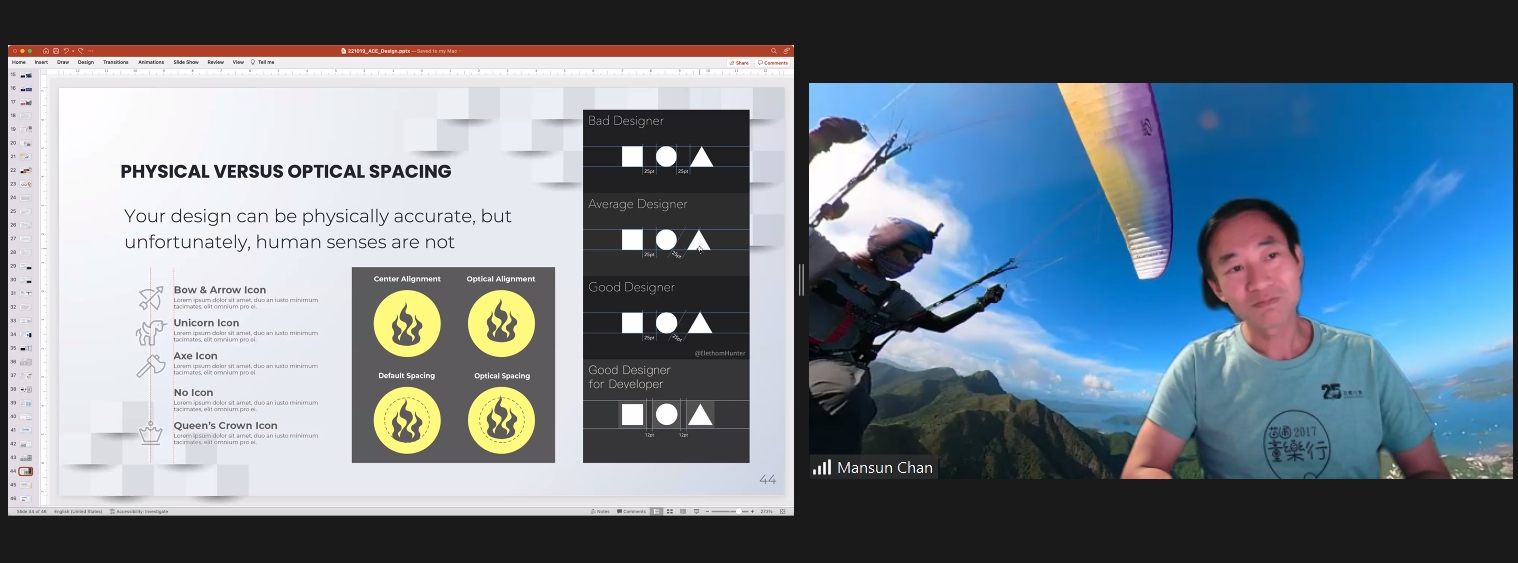Click the Redo arrow icon
Image resolution: width=1518 pixels, height=563 pixels.
click(x=80, y=50)
